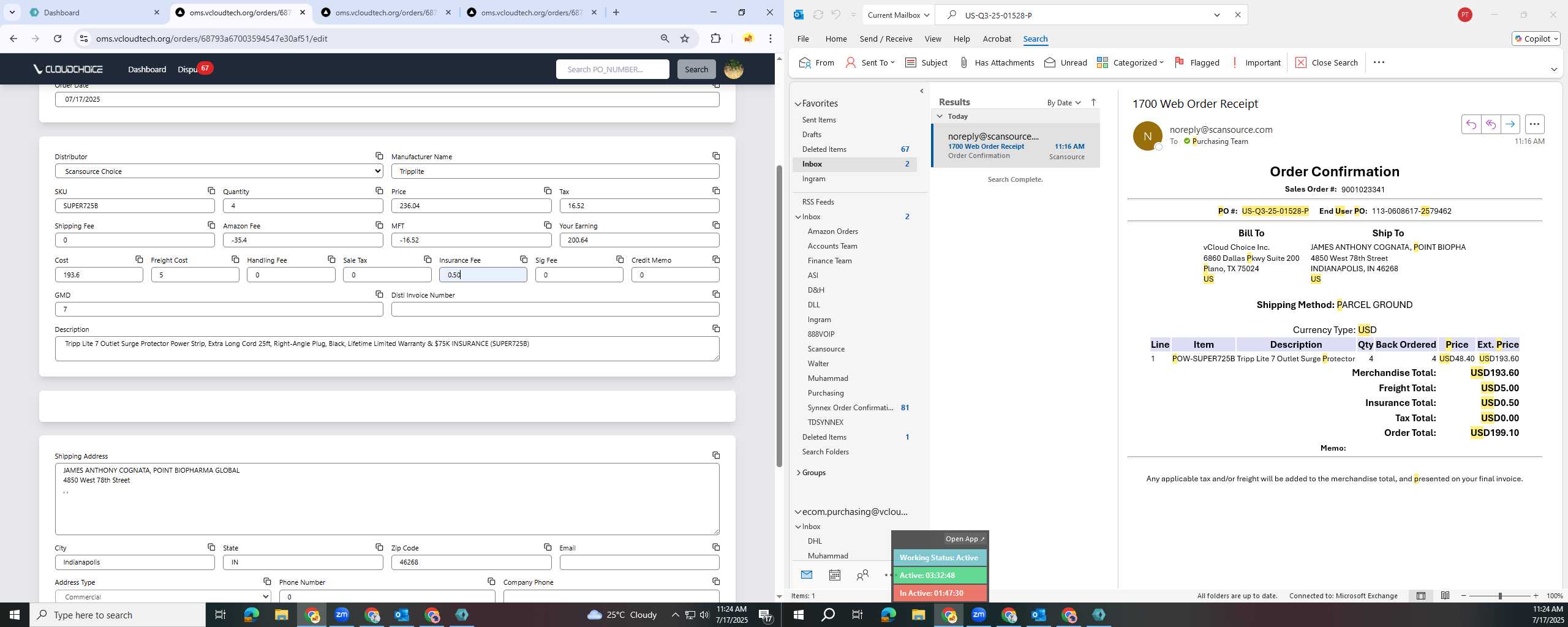This screenshot has width=1568, height=627.
Task: Filter search by From
Action: click(816, 62)
